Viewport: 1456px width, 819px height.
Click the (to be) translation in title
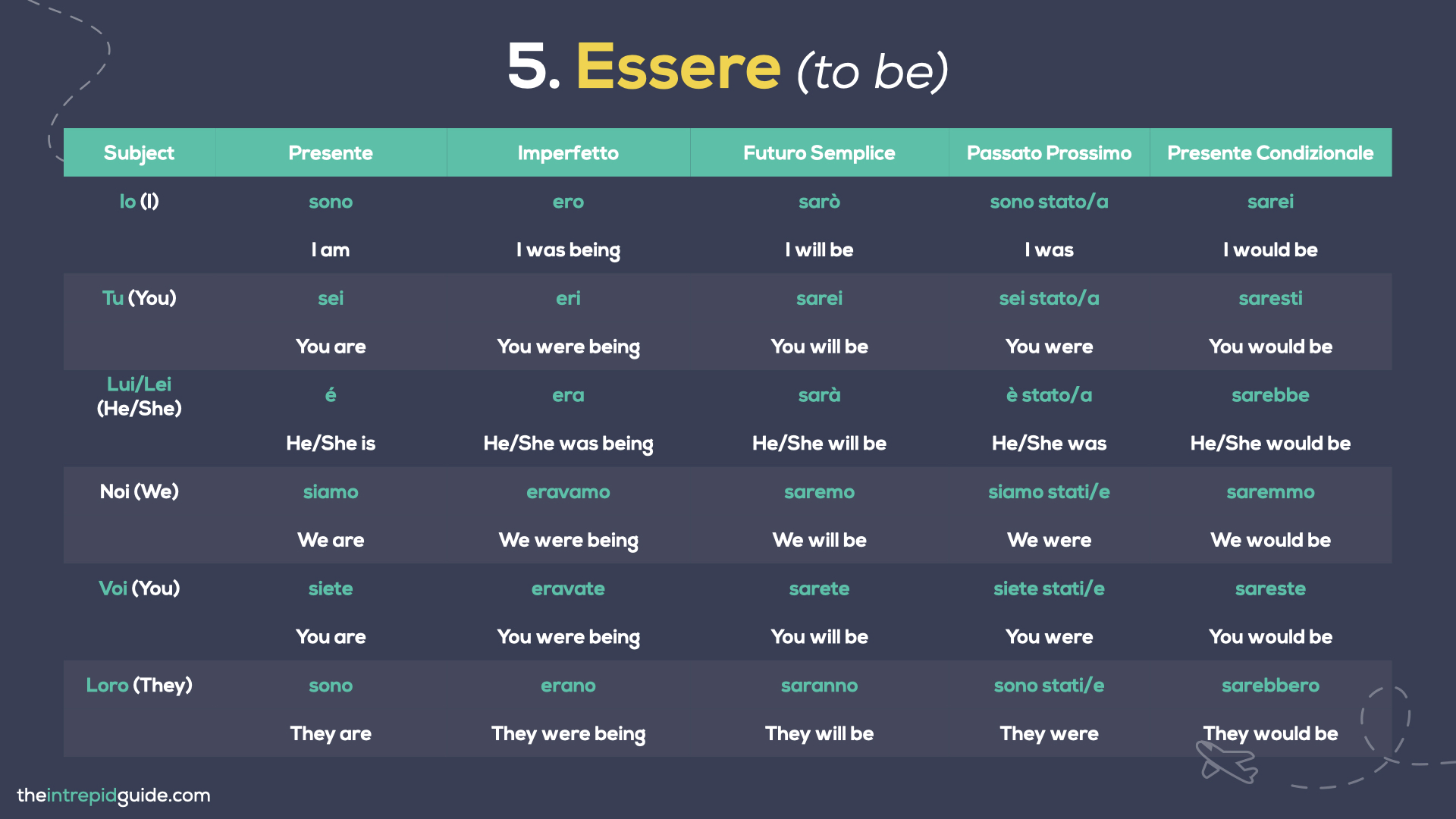click(872, 72)
